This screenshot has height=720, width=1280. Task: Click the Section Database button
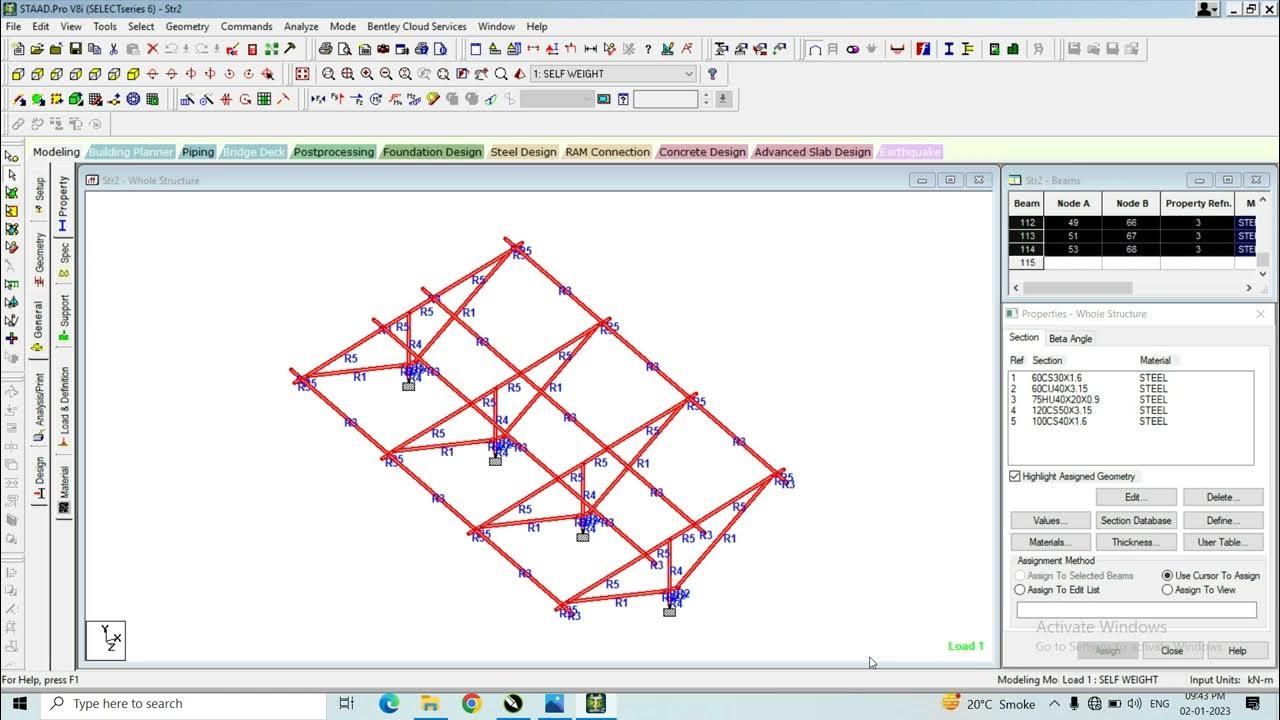point(1136,520)
